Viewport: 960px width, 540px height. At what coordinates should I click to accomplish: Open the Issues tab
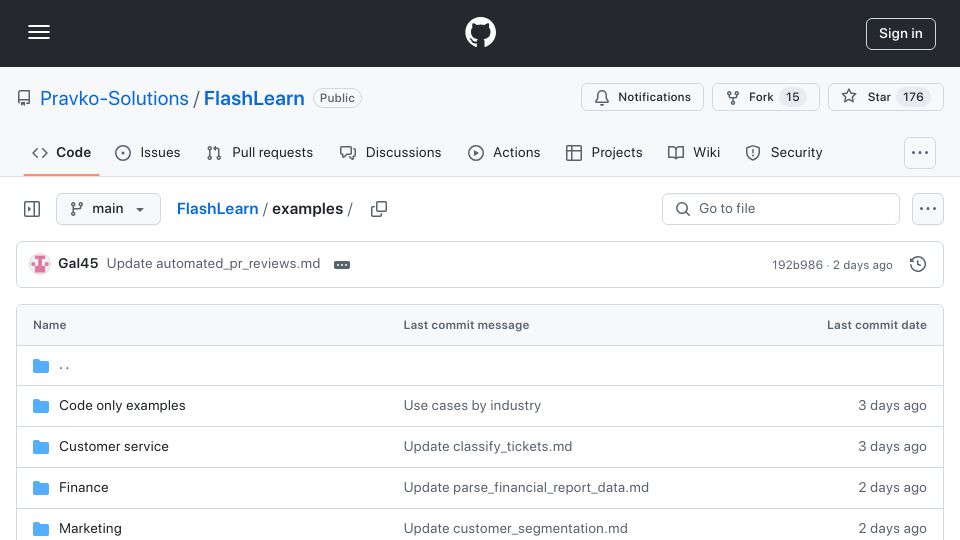[148, 152]
